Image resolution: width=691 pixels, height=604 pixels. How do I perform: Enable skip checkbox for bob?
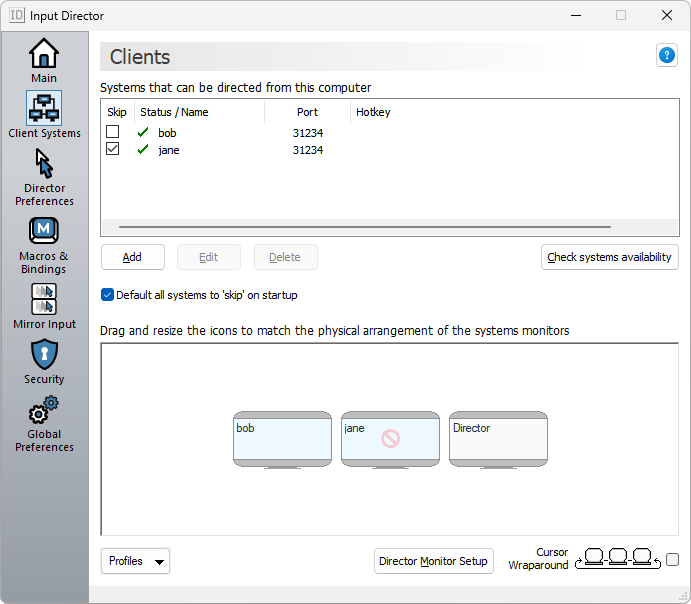[x=113, y=132]
